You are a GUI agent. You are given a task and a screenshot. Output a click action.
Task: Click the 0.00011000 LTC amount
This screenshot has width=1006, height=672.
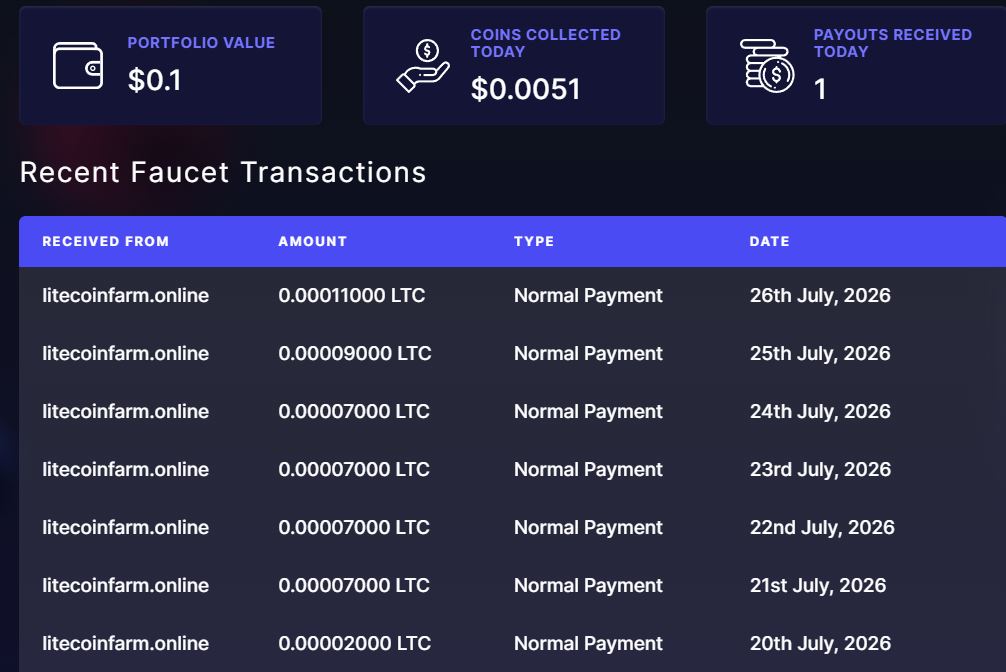(352, 295)
